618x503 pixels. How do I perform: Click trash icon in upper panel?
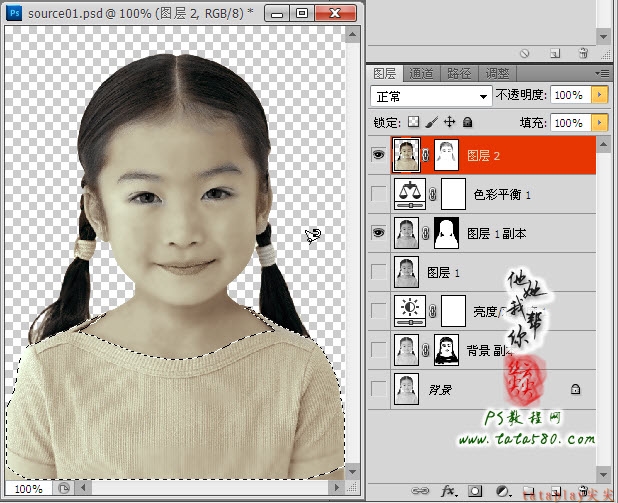tap(584, 53)
